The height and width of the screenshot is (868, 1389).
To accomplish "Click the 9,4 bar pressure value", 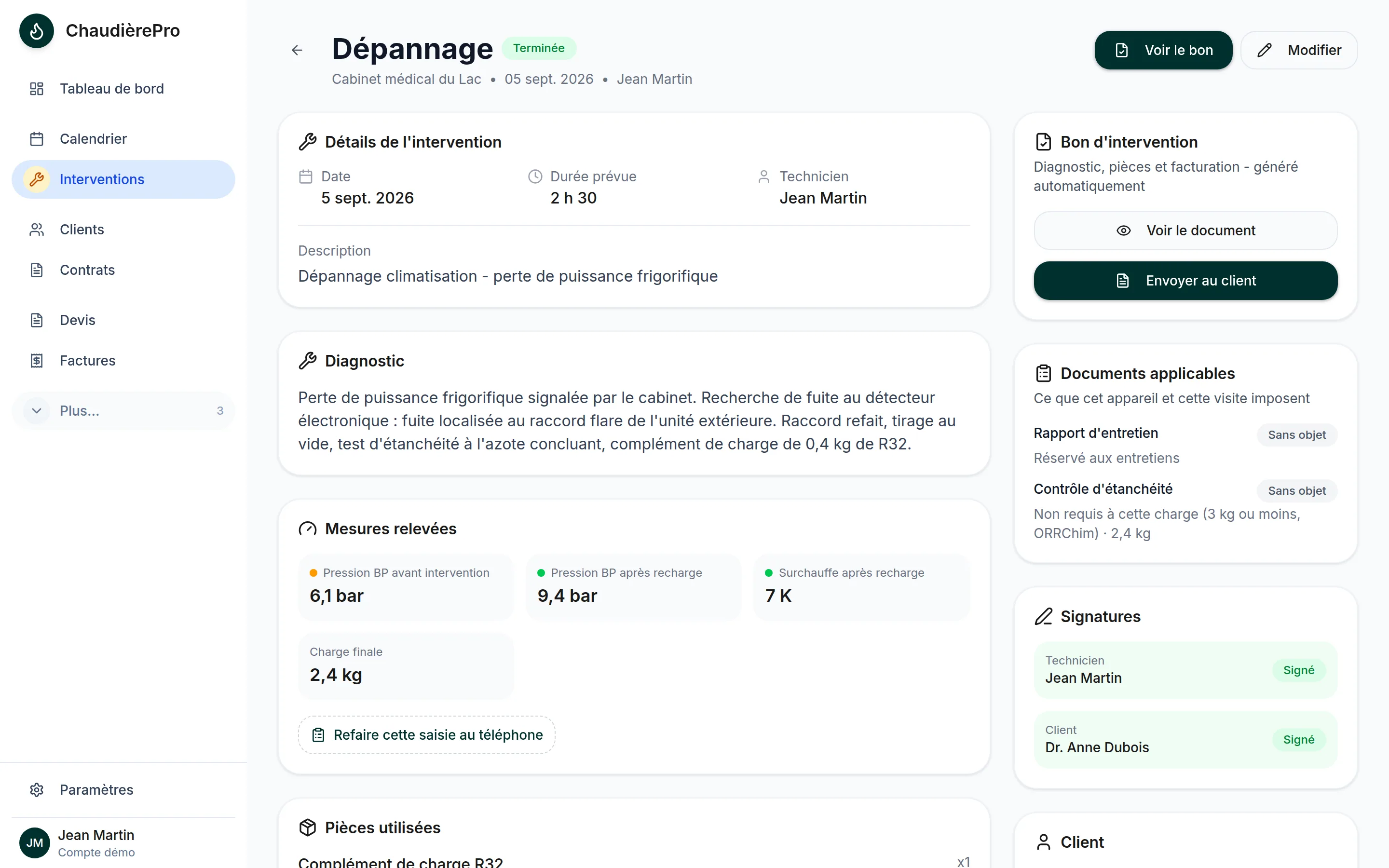I will [x=567, y=596].
